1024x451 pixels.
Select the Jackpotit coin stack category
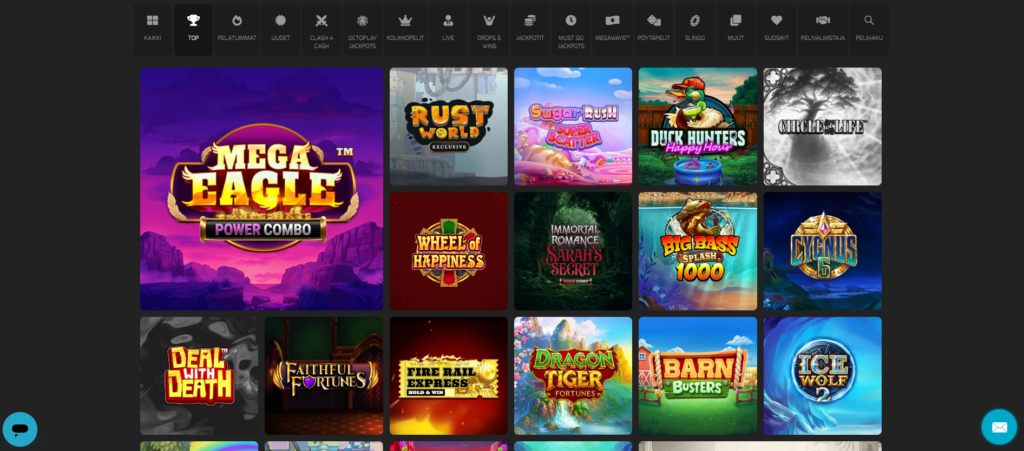(530, 28)
